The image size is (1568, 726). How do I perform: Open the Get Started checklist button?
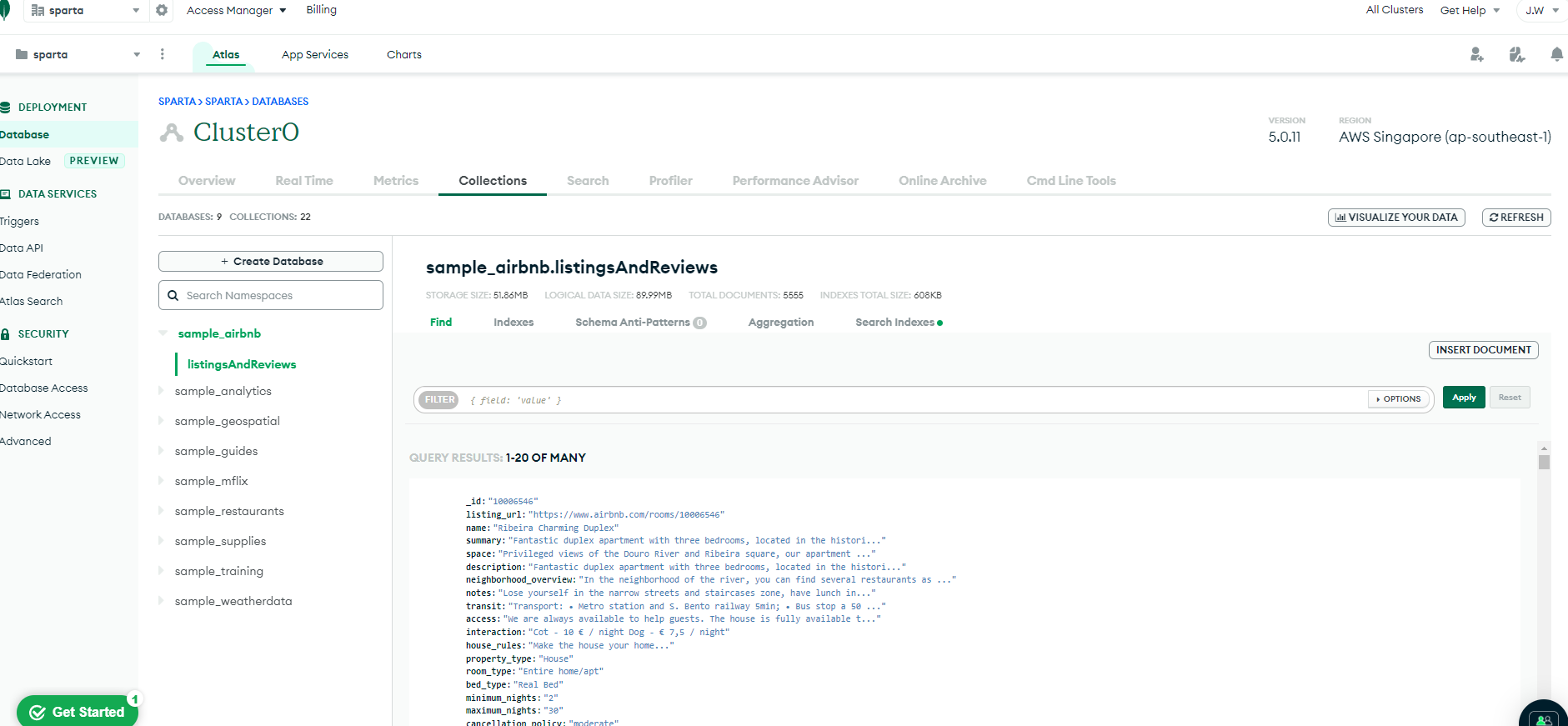[x=78, y=711]
